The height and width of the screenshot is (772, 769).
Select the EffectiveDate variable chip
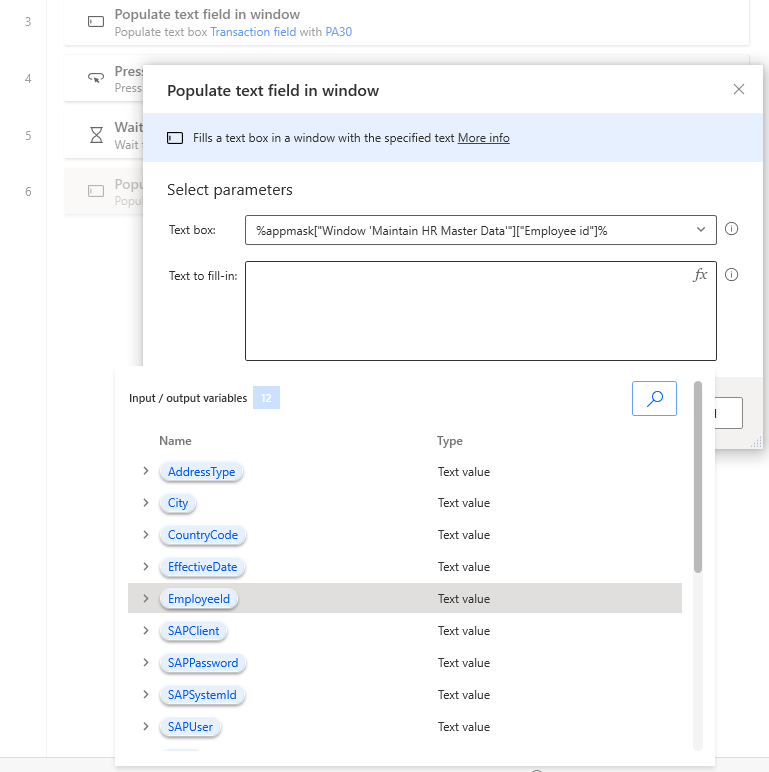click(202, 567)
